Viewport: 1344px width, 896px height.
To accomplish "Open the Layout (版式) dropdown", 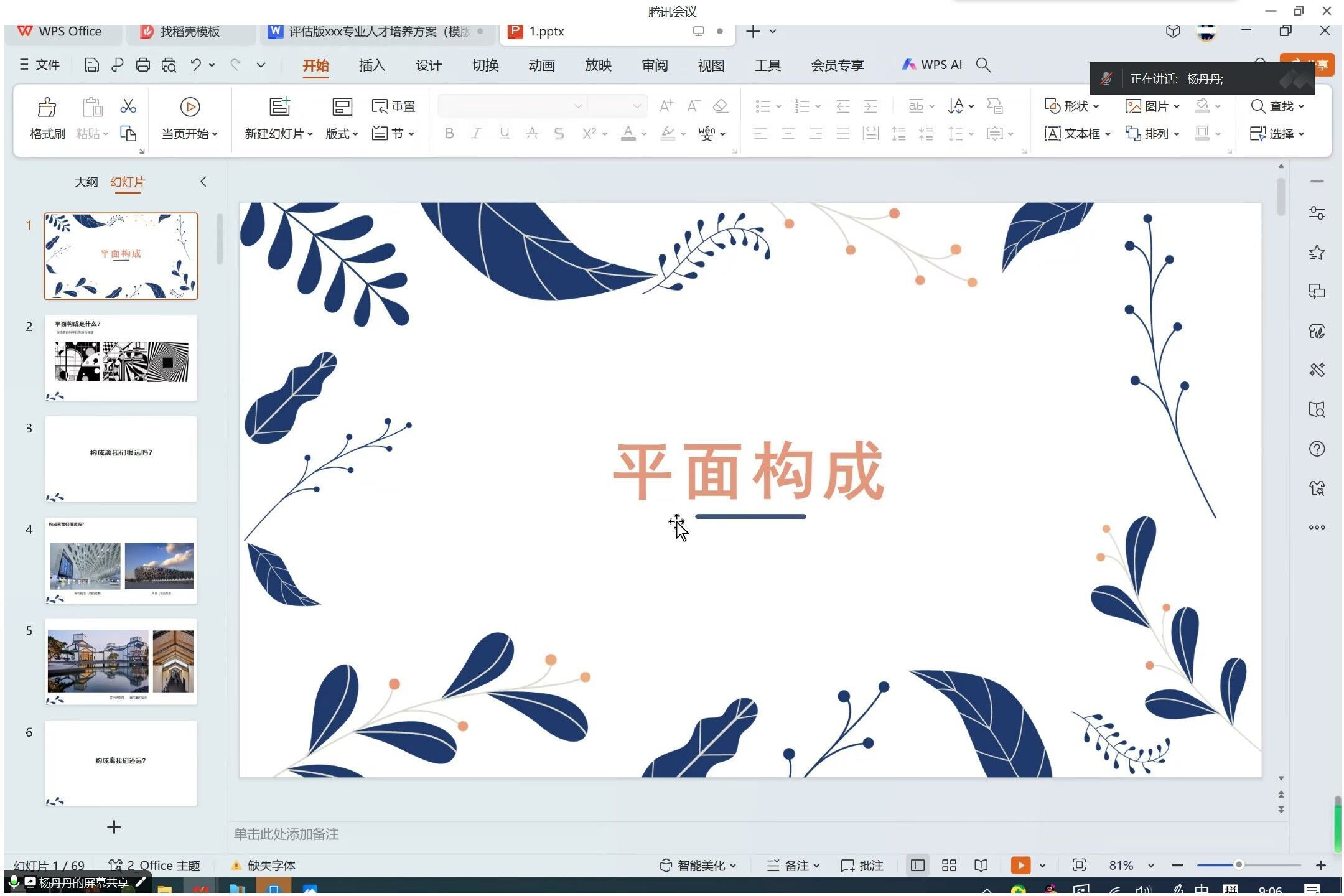I will pyautogui.click(x=342, y=134).
